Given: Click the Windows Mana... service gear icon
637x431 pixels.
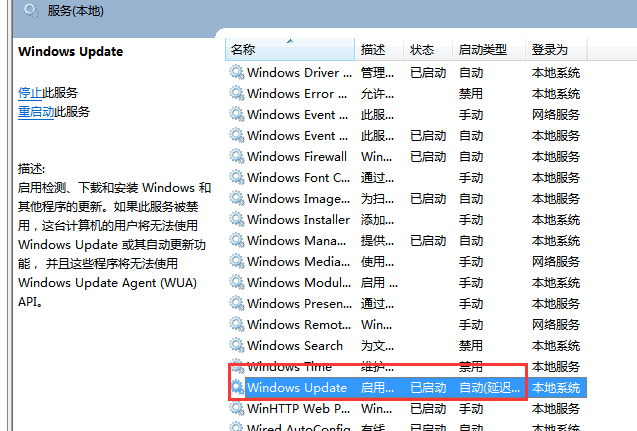Looking at the screenshot, I should 236,240.
